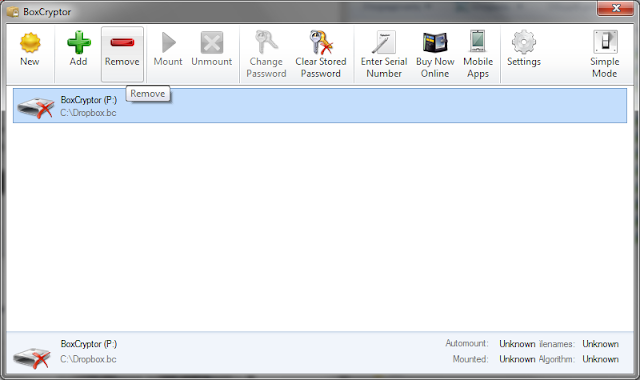
Task: Open Settings gear icon
Action: pos(524,42)
